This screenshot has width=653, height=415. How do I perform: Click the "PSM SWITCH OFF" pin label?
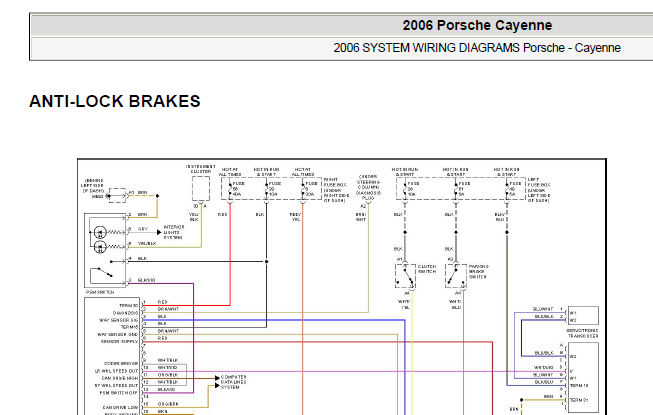119,393
